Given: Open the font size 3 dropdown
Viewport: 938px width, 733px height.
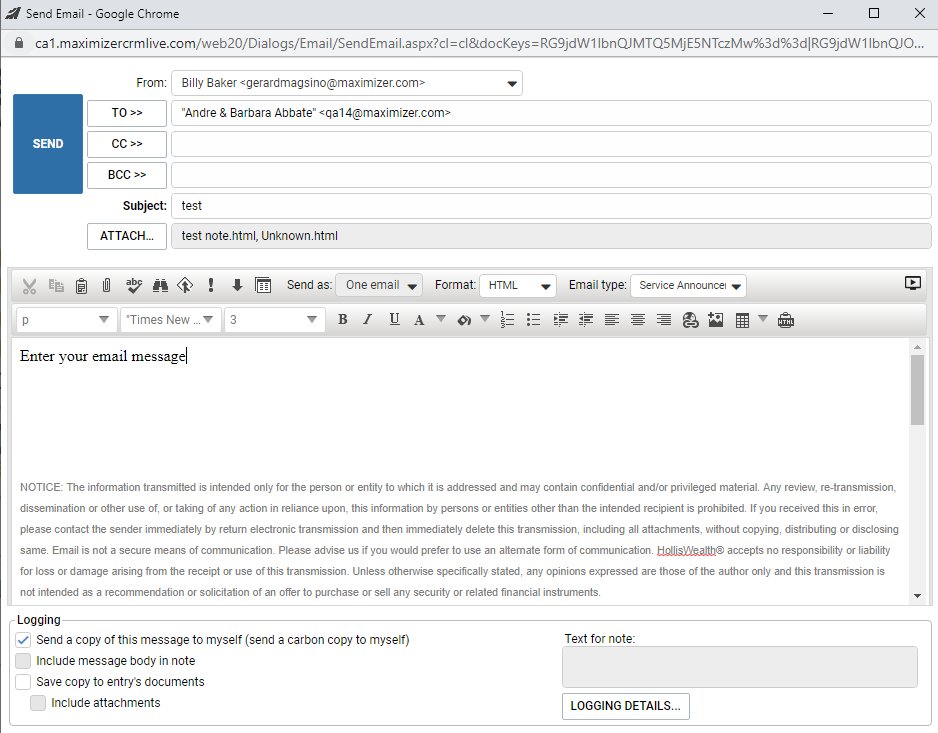Looking at the screenshot, I should pos(275,320).
